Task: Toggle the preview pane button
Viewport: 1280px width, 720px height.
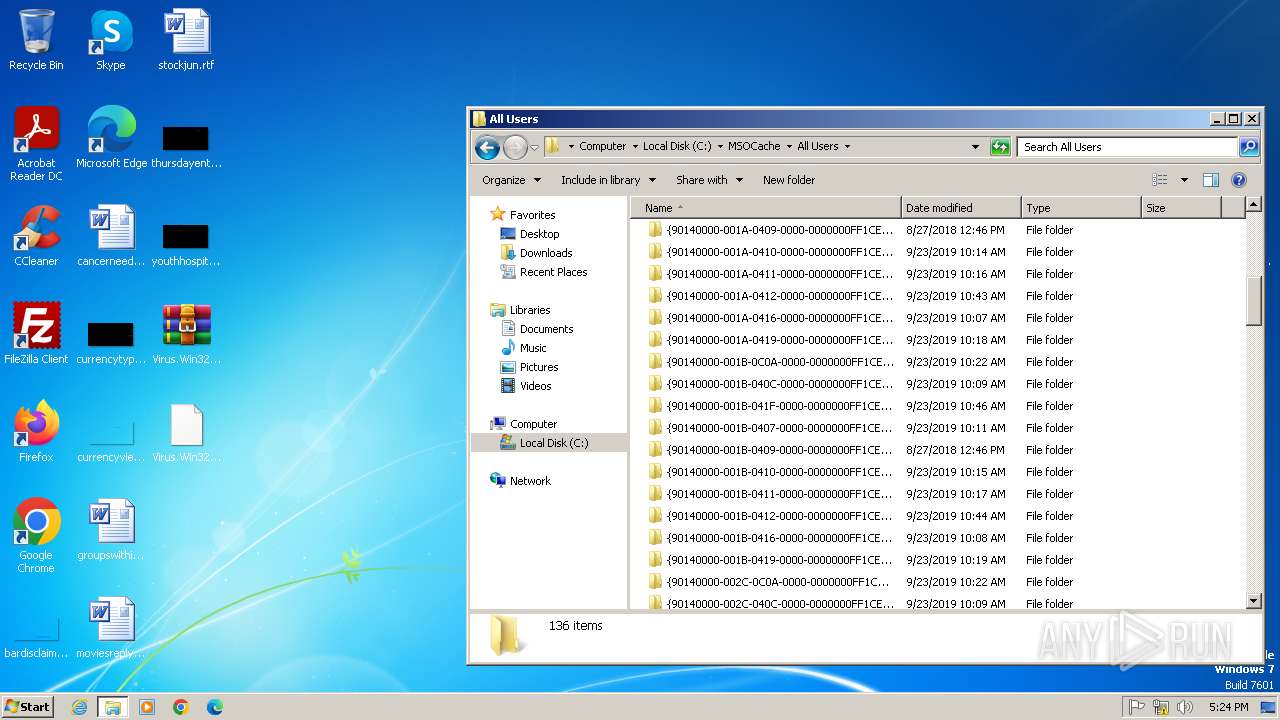Action: tap(1211, 180)
